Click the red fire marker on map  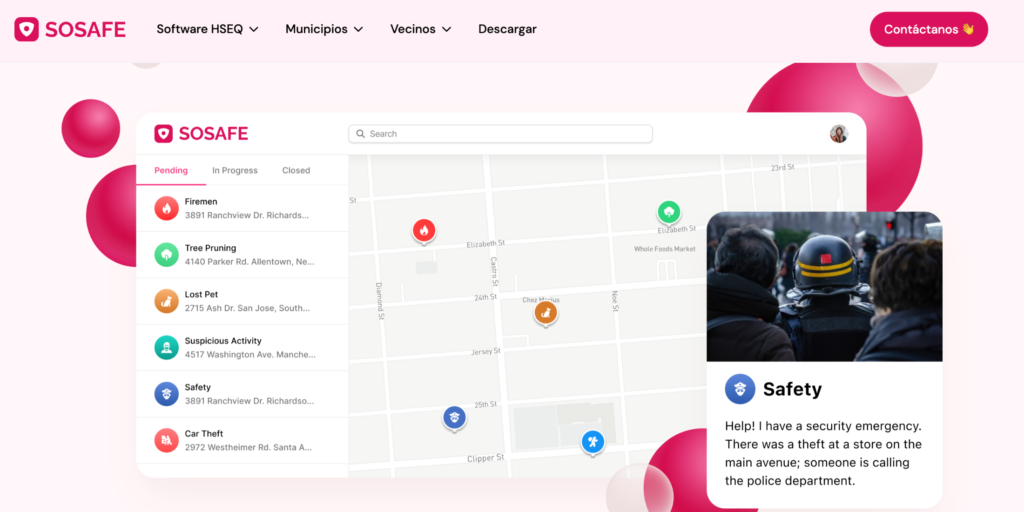(x=424, y=231)
